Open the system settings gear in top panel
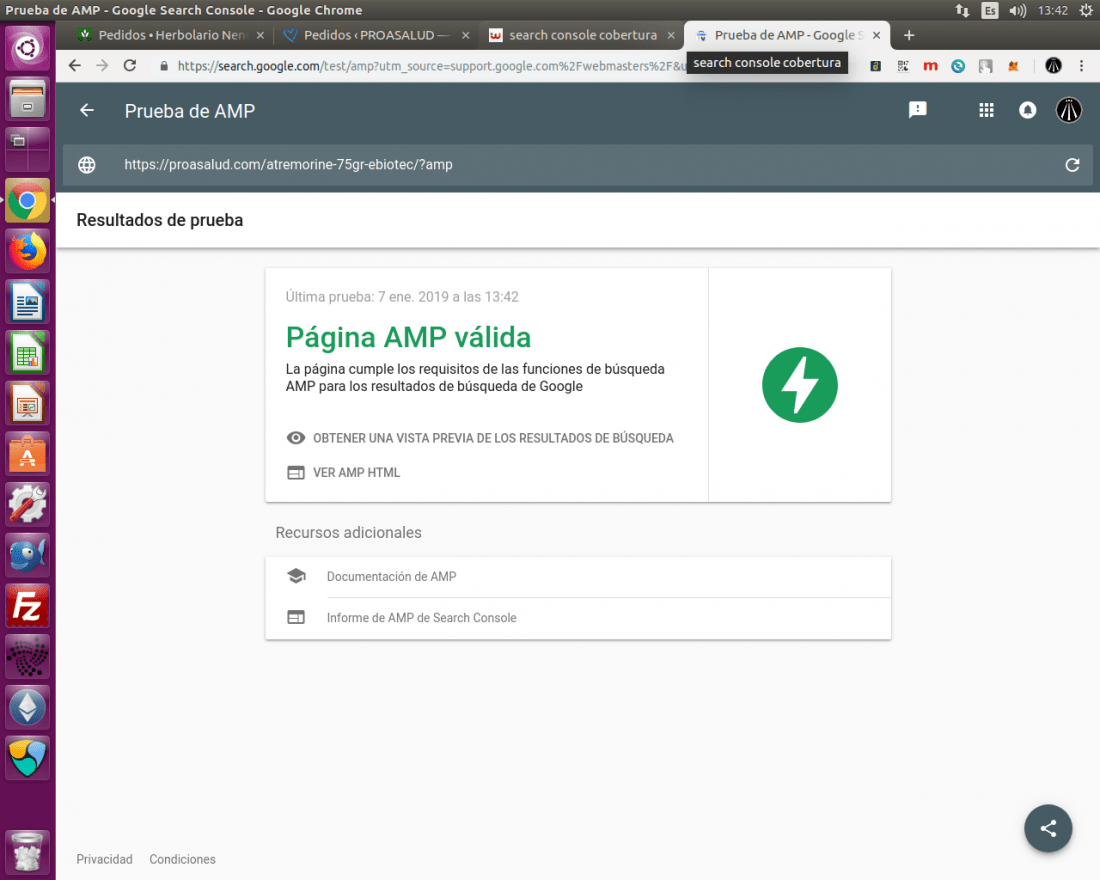Image resolution: width=1100 pixels, height=880 pixels. click(x=1086, y=11)
